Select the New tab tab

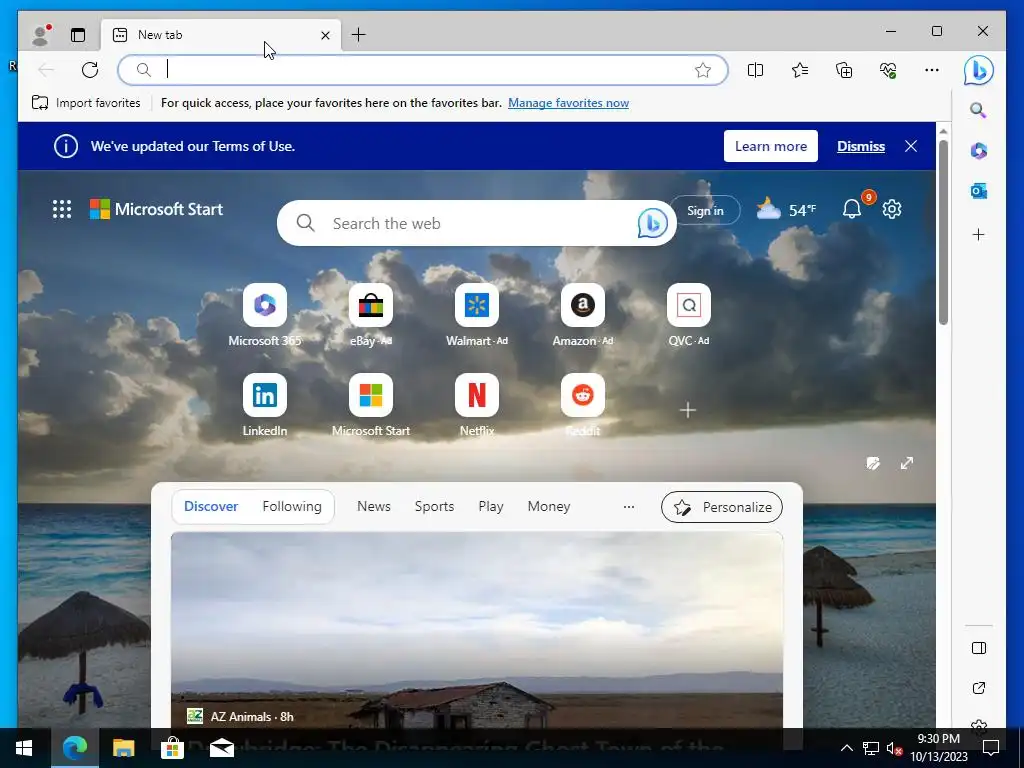[222, 35]
